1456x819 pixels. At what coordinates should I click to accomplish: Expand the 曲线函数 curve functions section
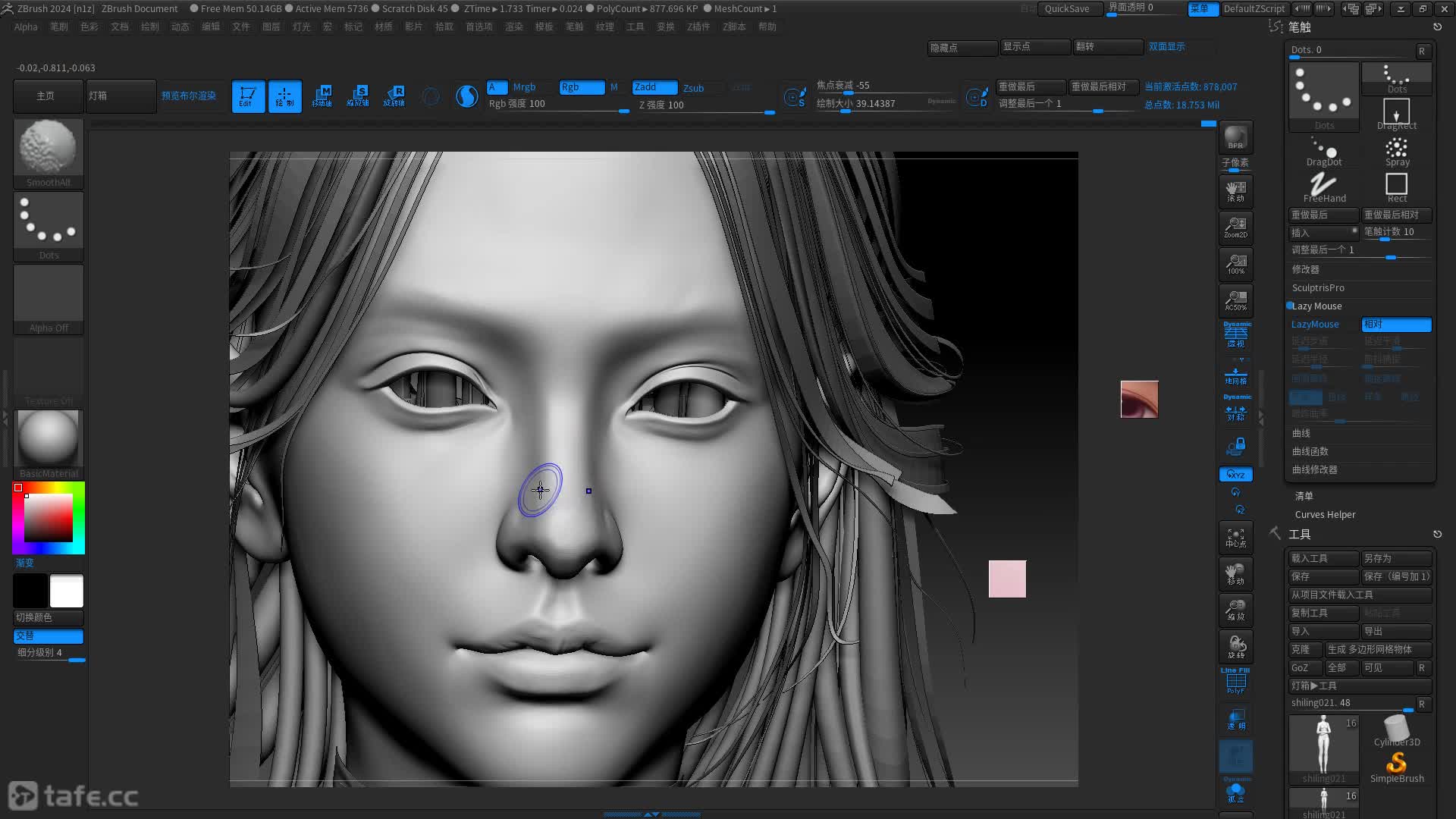point(1310,452)
